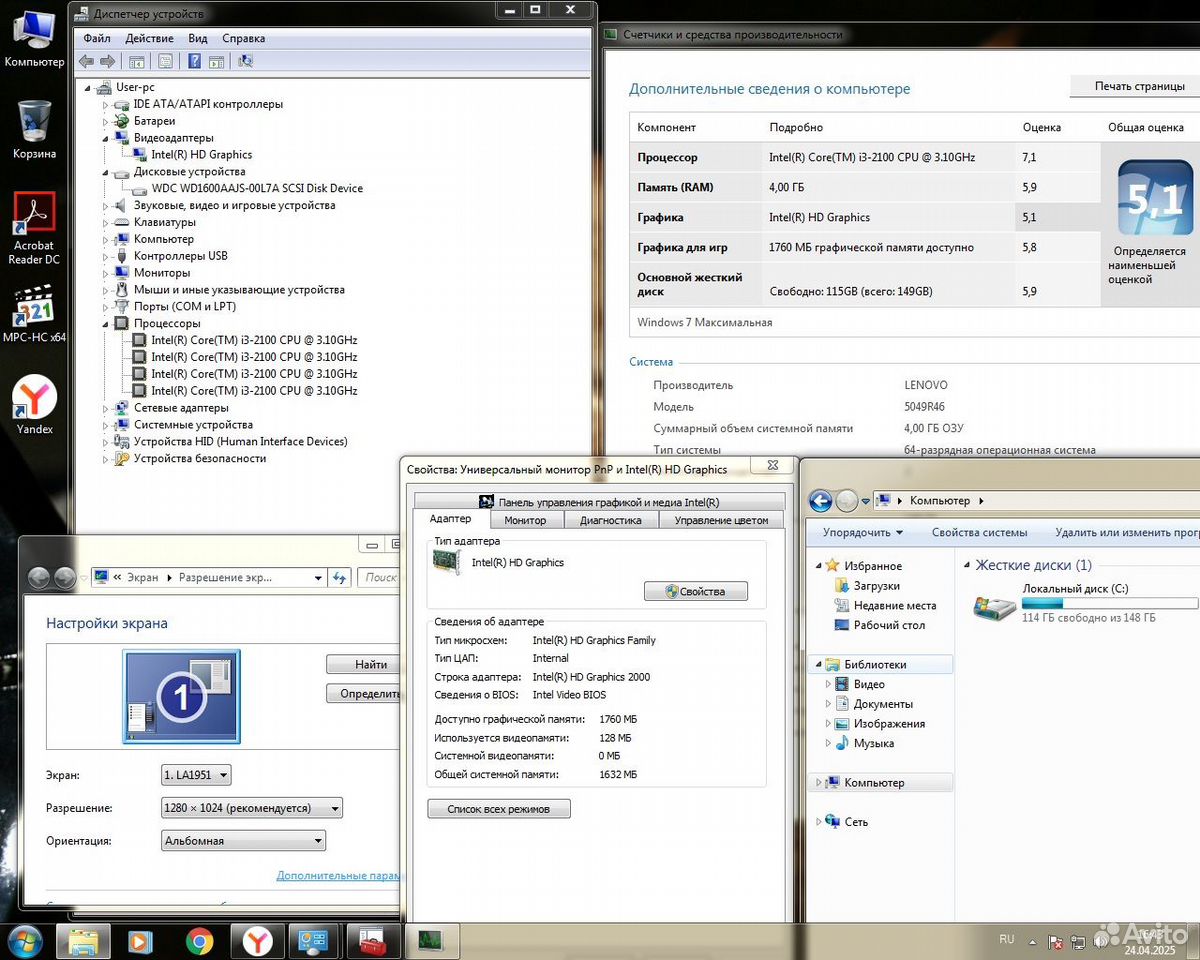Switch to Диагностика tab
The image size is (1200, 960).
pos(611,520)
